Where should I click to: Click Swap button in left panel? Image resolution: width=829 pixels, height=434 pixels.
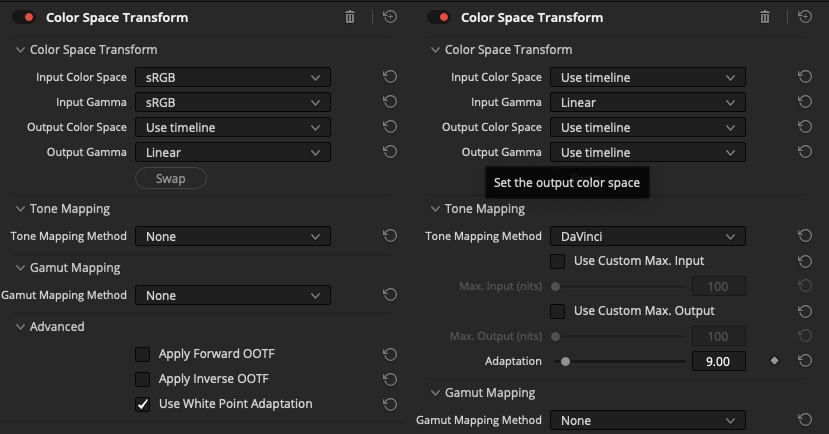tap(171, 178)
